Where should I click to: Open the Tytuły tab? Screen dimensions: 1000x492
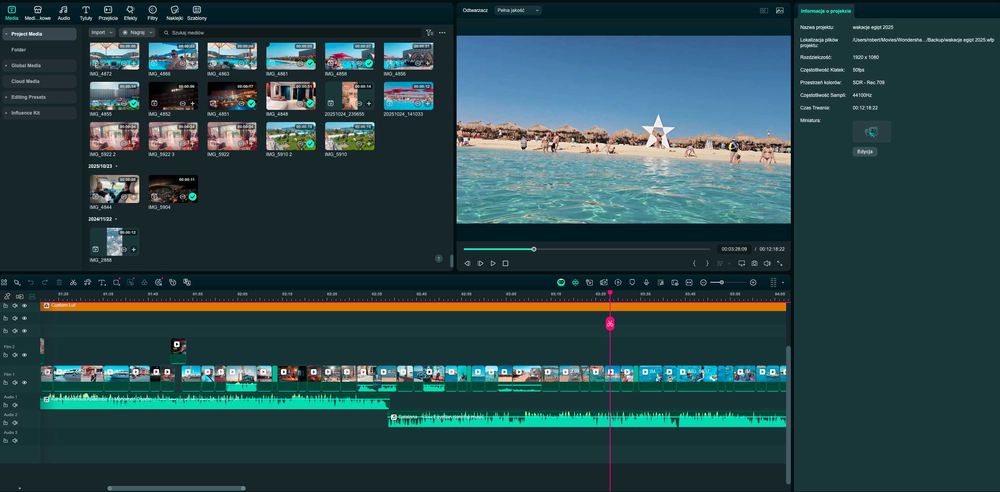[85, 13]
